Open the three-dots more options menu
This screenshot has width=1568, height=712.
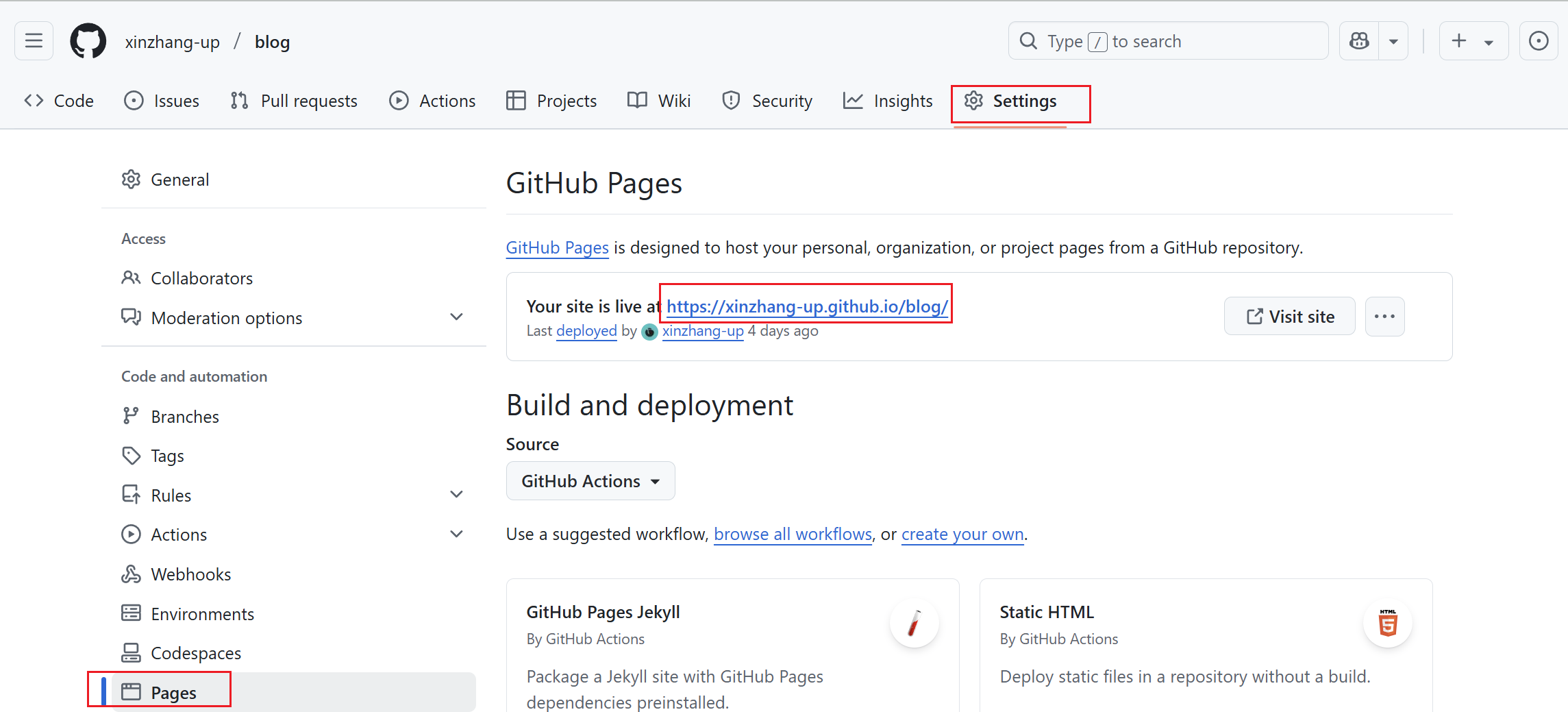(x=1384, y=316)
